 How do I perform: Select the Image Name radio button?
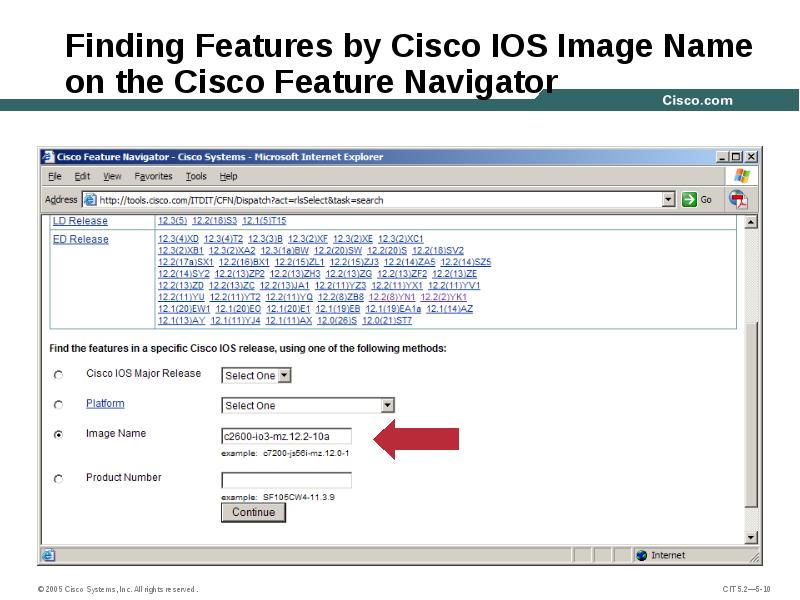(x=58, y=435)
